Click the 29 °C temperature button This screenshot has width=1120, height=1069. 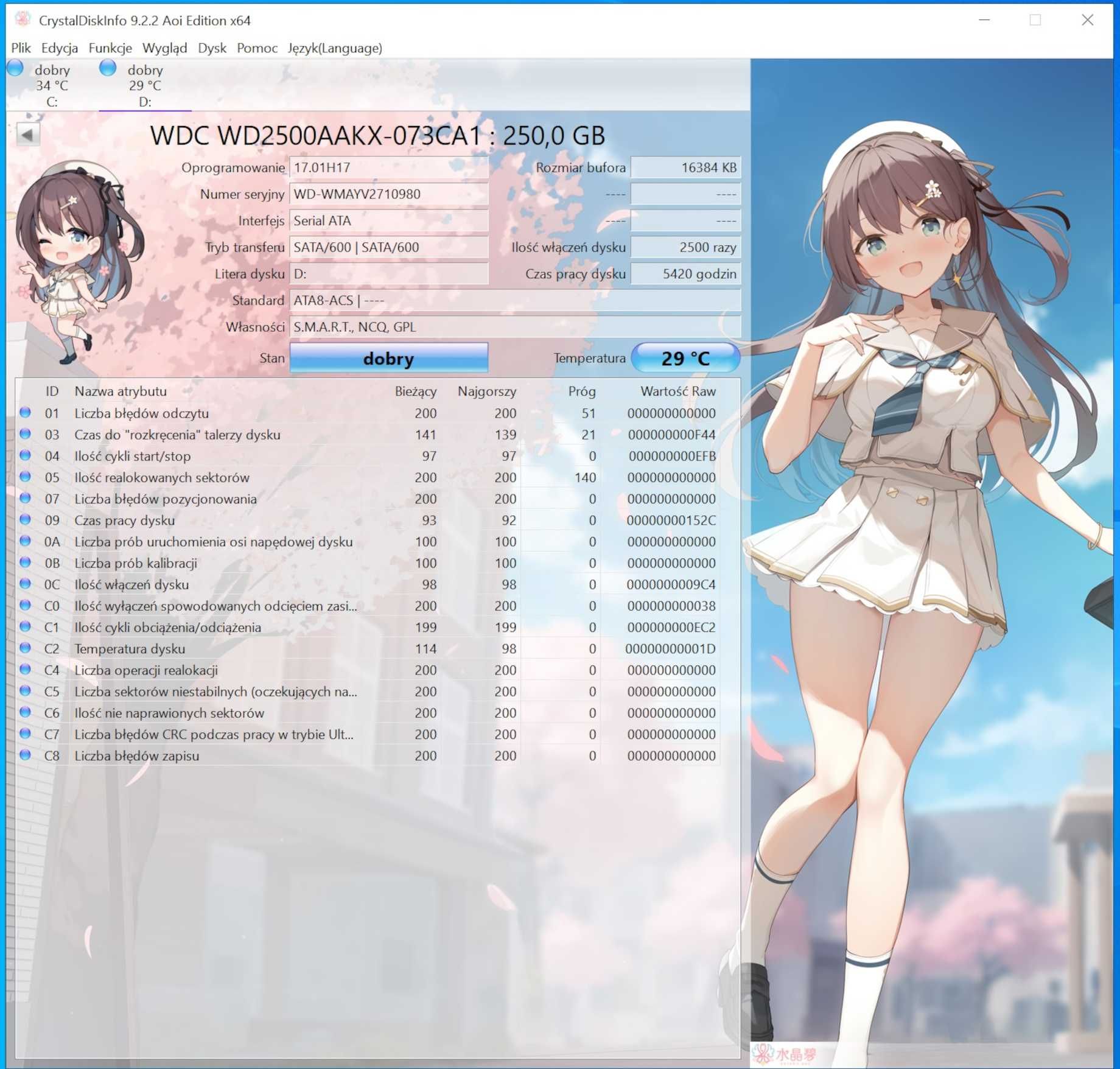click(x=685, y=358)
